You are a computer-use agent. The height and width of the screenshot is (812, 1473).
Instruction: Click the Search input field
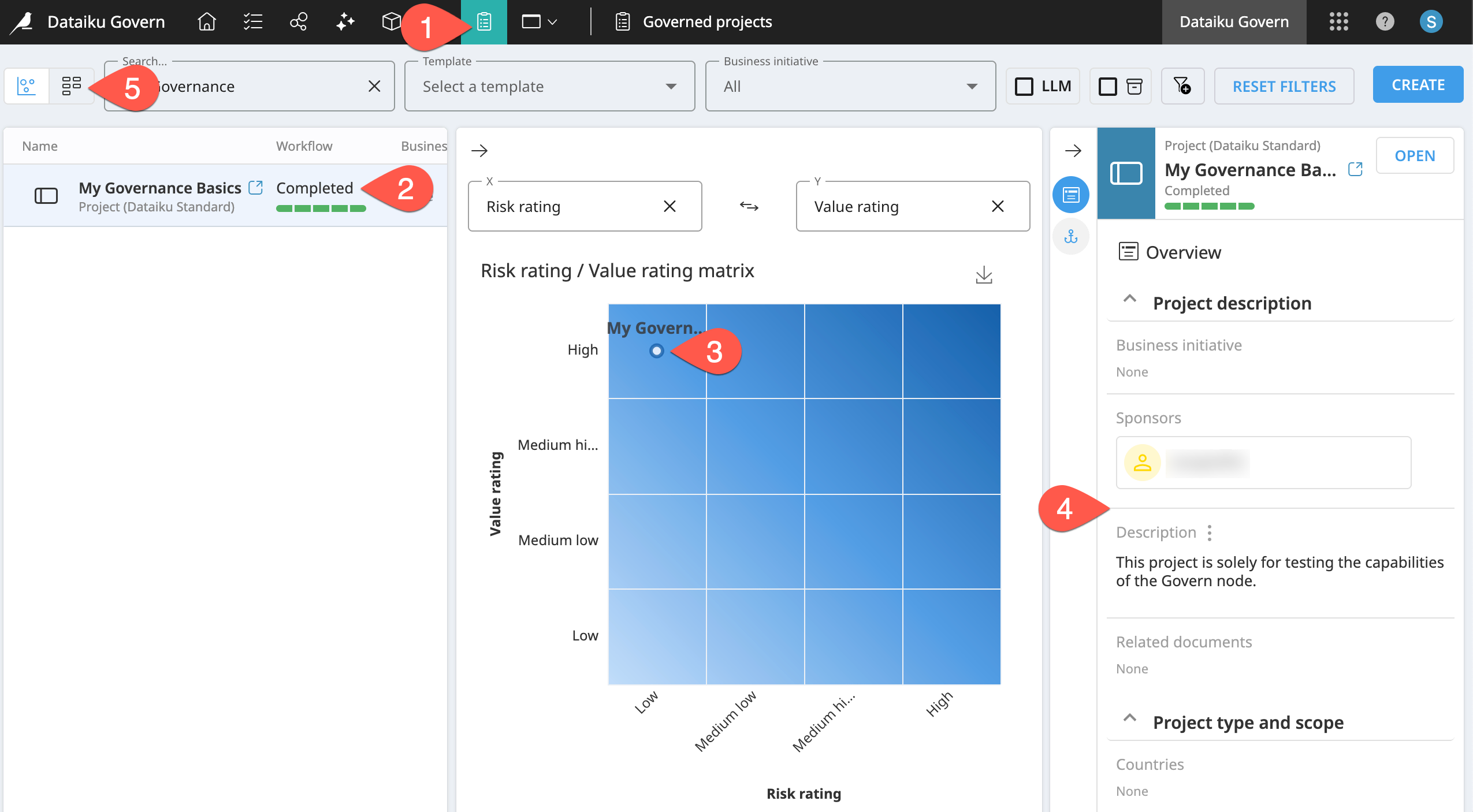click(250, 86)
